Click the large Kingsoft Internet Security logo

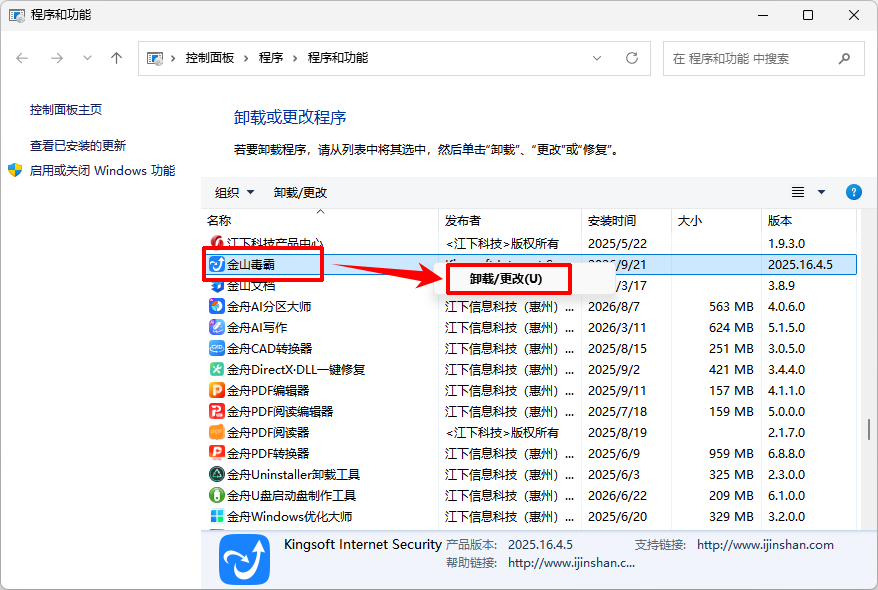tap(244, 559)
